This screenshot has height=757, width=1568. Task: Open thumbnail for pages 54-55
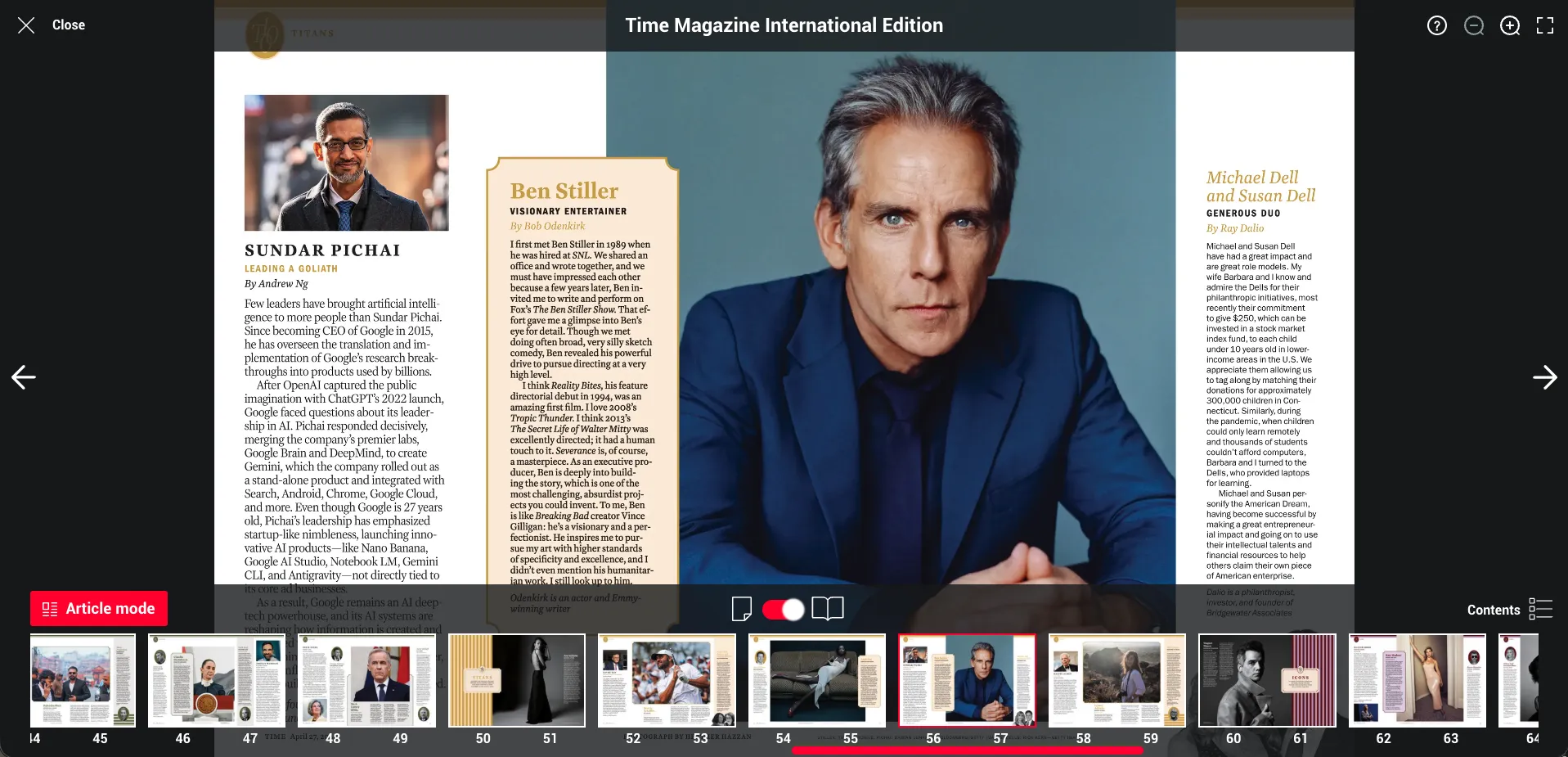point(817,680)
